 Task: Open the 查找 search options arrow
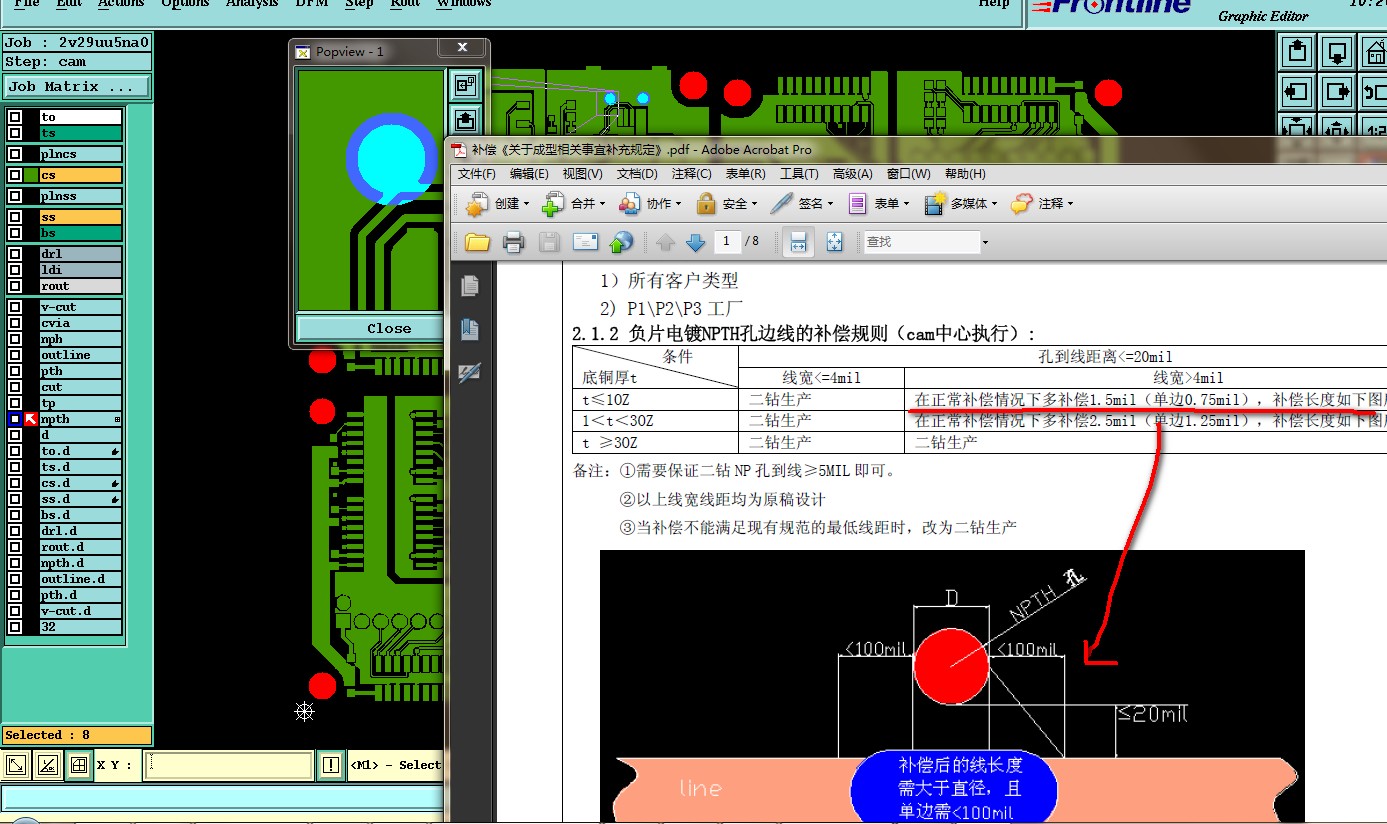tap(985, 242)
